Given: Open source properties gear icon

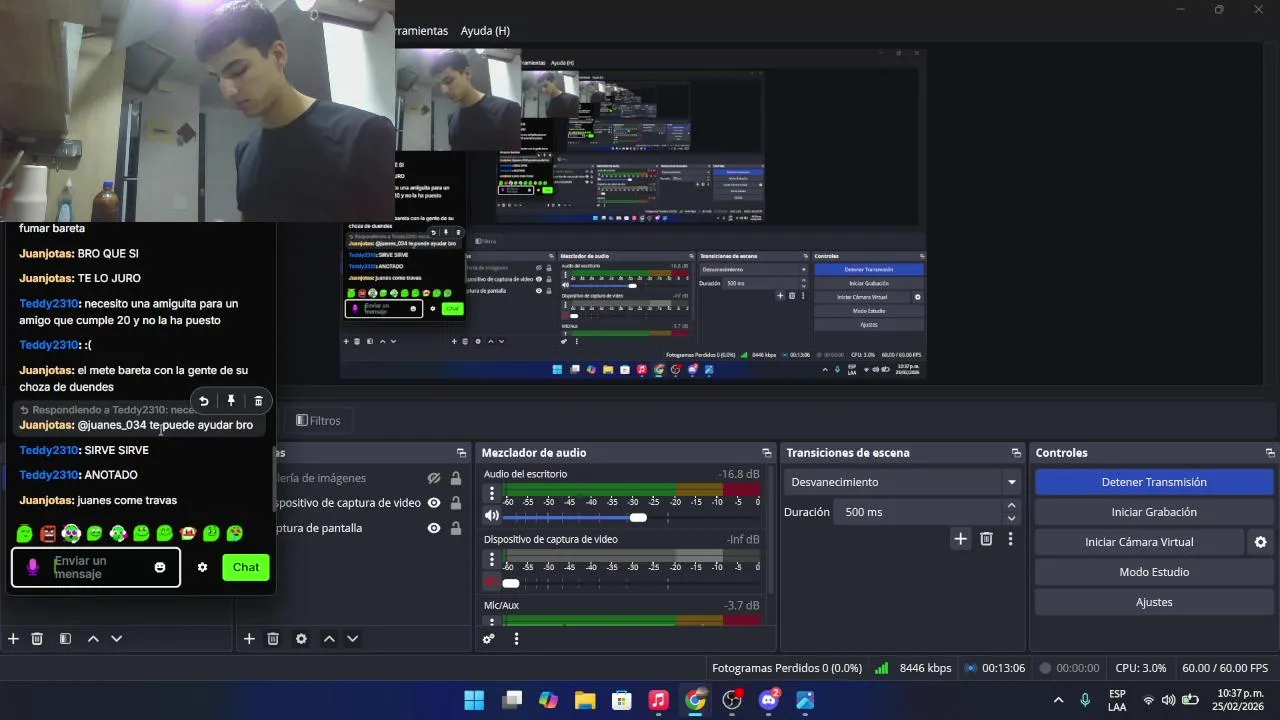Looking at the screenshot, I should [301, 638].
